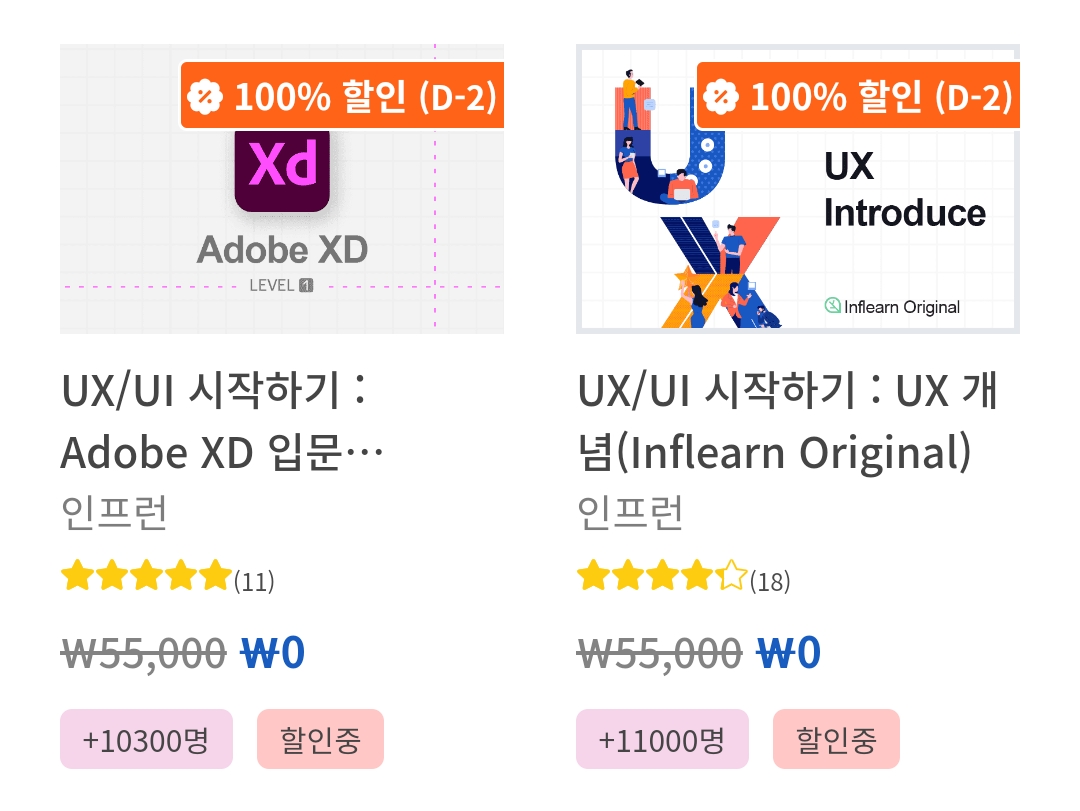The image size is (1080, 811).
Task: Click the Inflearn Original leaf icon
Action: [832, 305]
